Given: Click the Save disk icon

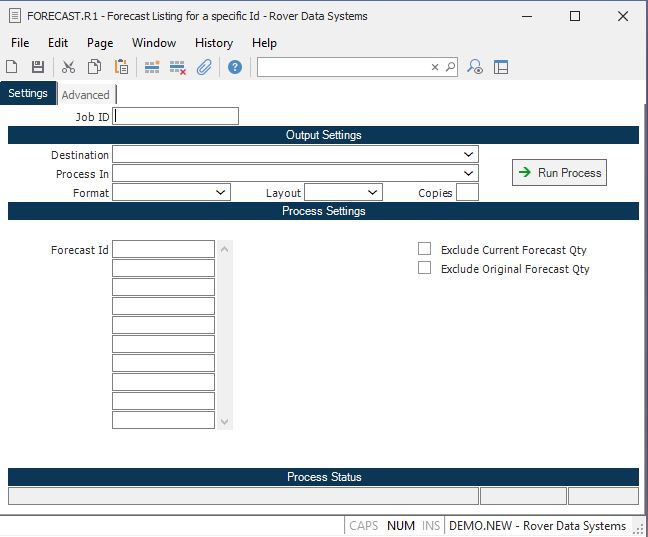Looking at the screenshot, I should click(x=38, y=67).
